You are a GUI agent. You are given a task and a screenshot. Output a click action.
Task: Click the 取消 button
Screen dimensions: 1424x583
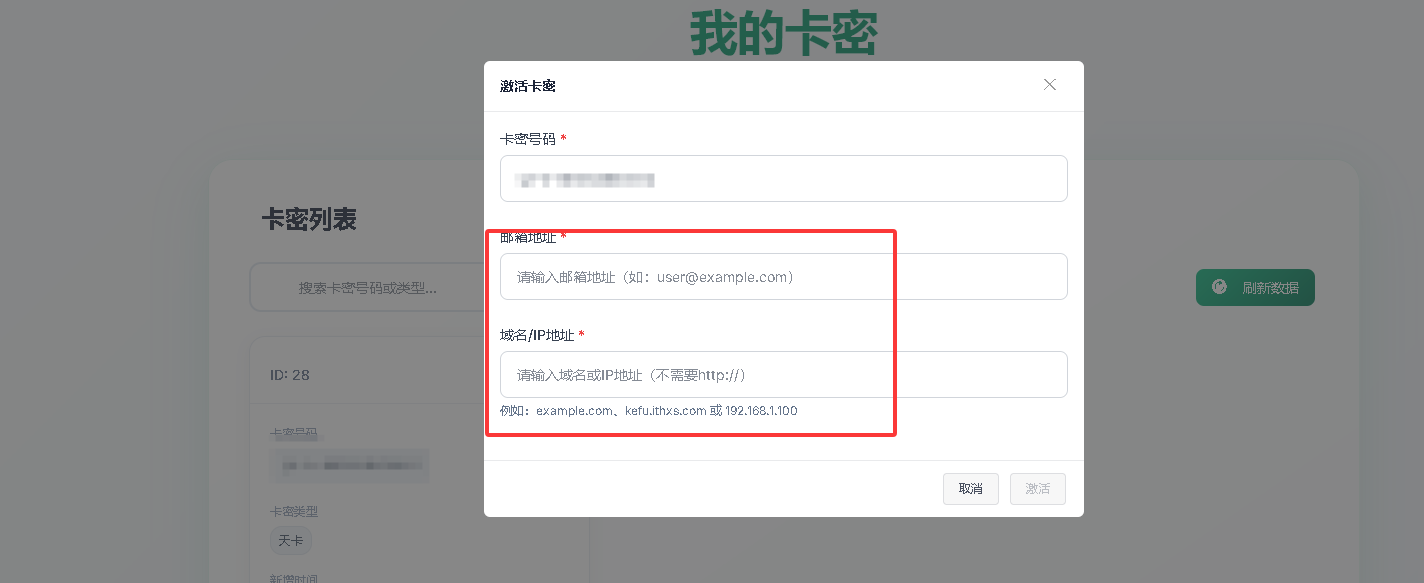tap(969, 489)
